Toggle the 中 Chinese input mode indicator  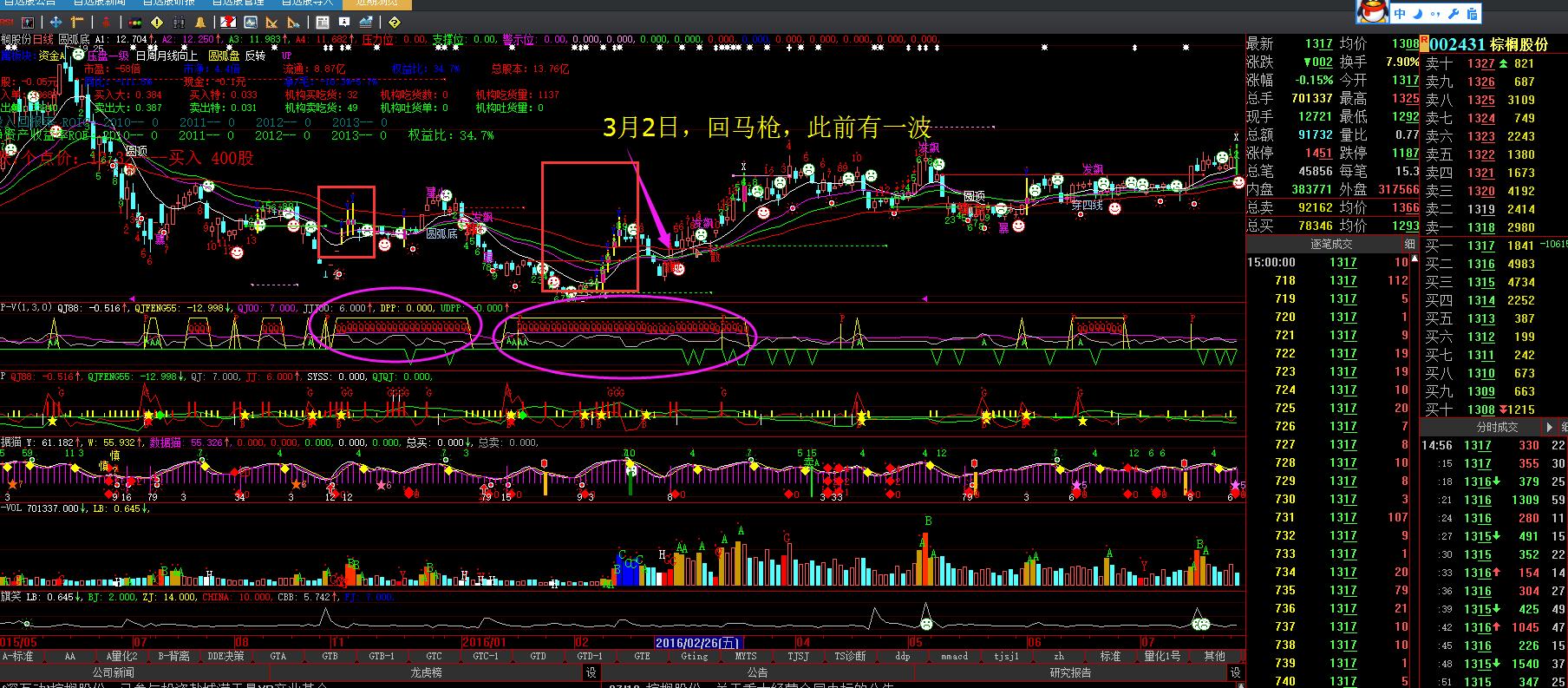pyautogui.click(x=1401, y=14)
